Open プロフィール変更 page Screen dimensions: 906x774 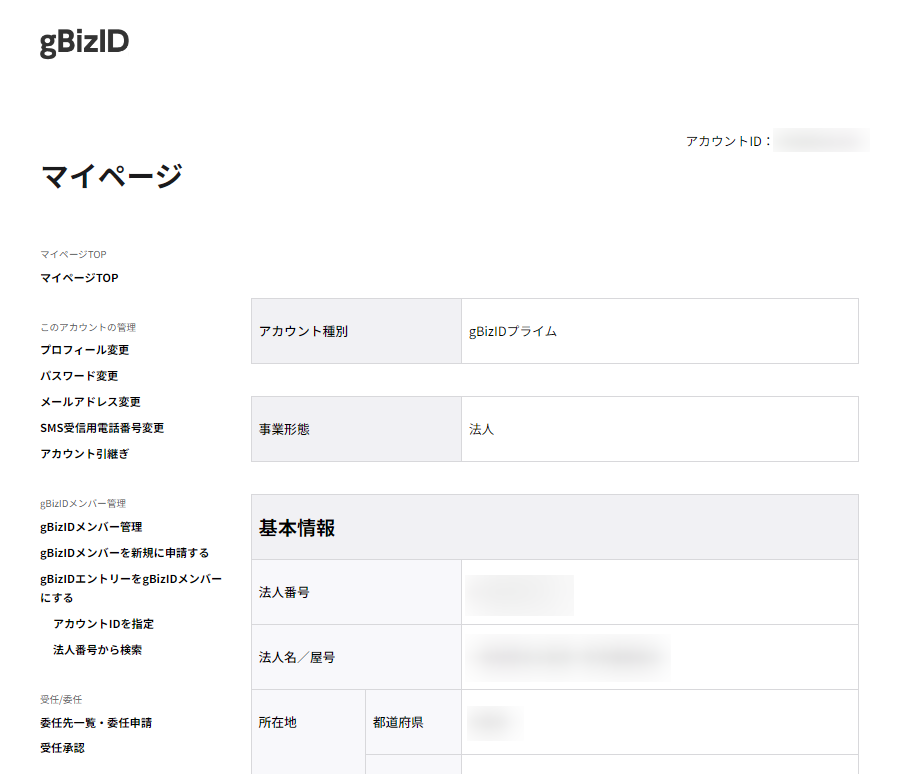85,350
